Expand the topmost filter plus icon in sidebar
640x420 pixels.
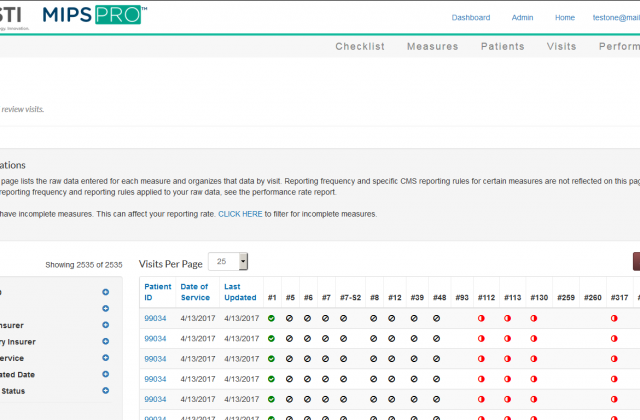pyautogui.click(x=105, y=292)
